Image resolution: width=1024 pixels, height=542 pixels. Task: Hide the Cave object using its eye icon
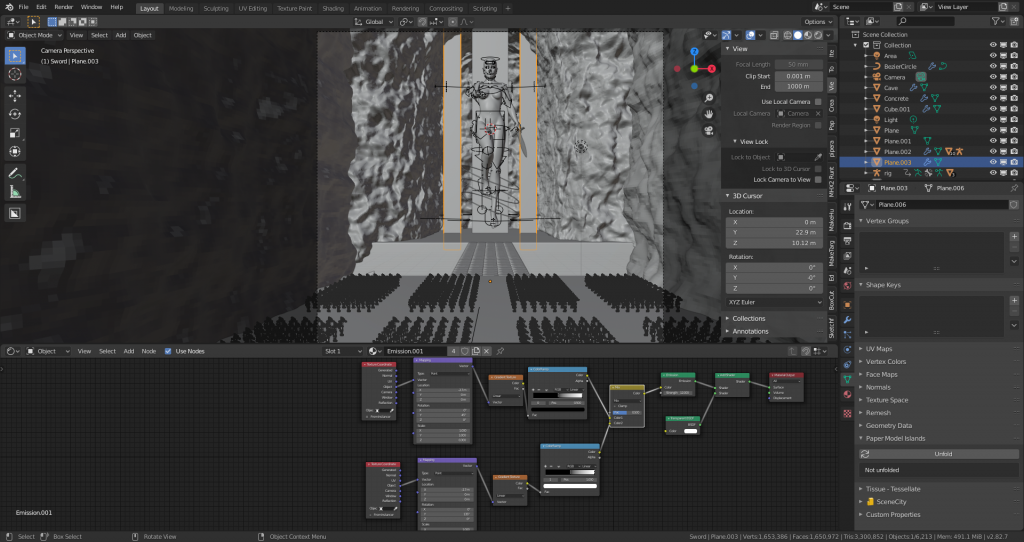click(x=993, y=87)
